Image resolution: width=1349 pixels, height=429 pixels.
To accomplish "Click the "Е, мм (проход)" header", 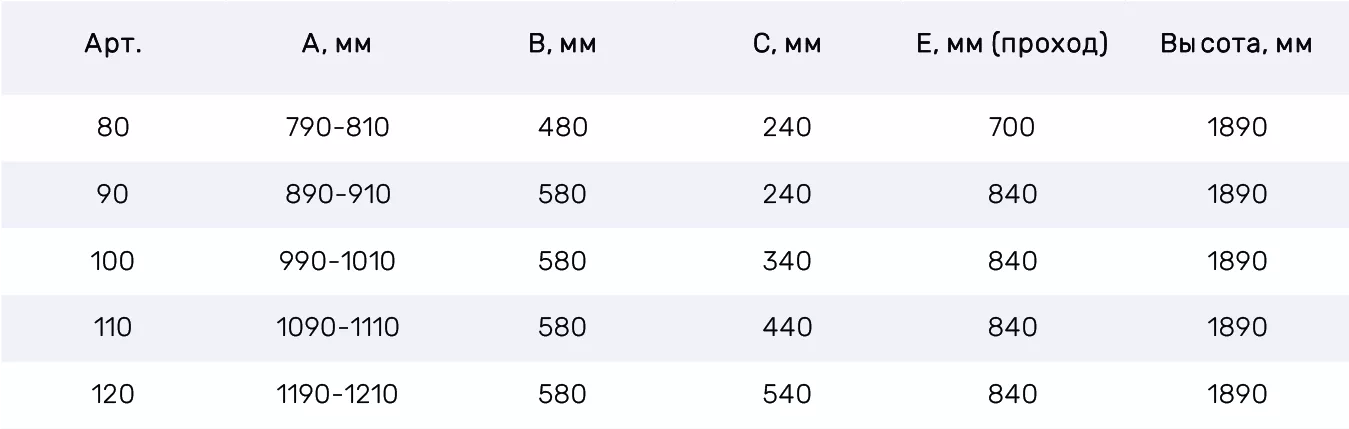I will tap(1011, 45).
